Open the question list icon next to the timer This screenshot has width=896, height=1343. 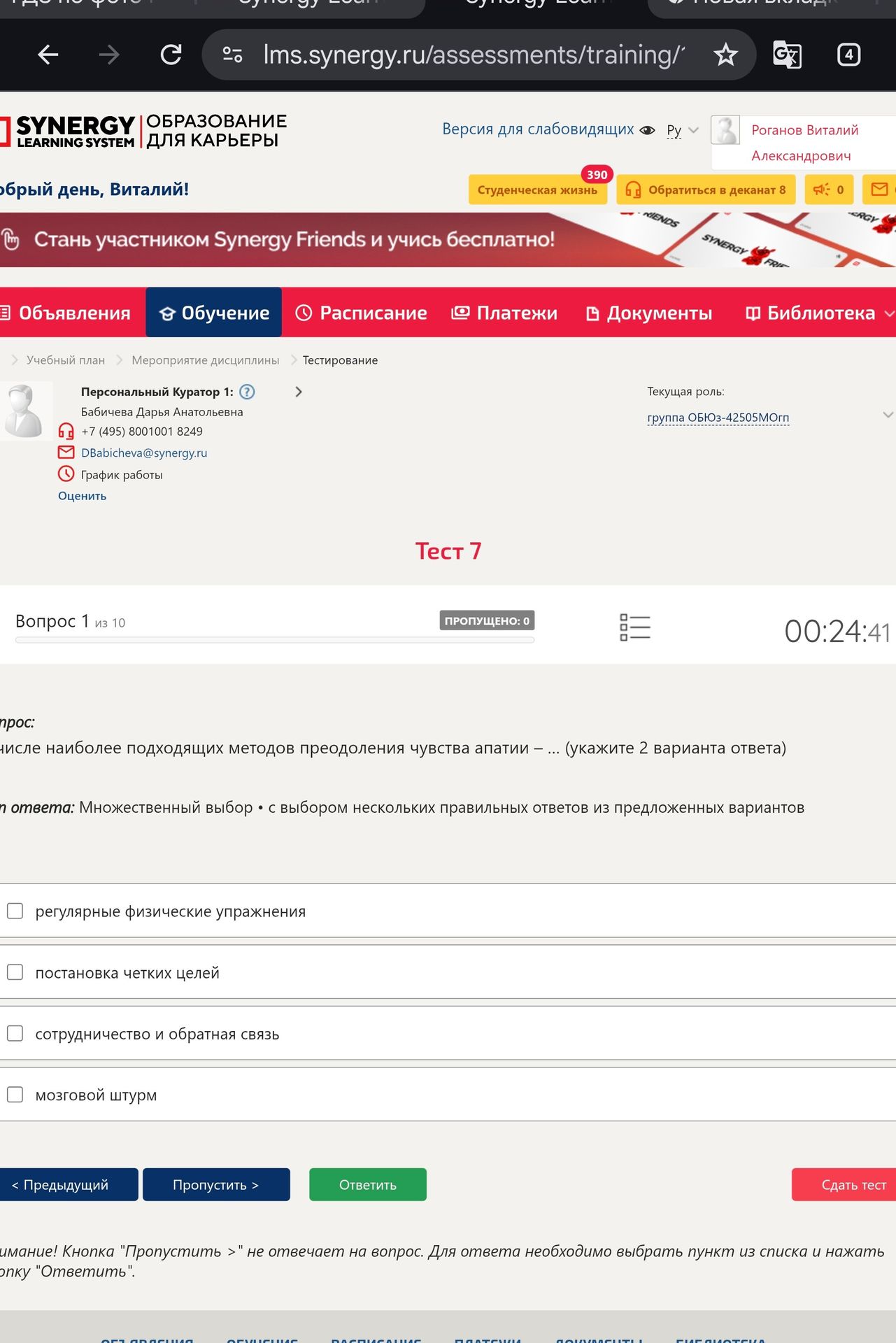pyautogui.click(x=635, y=627)
